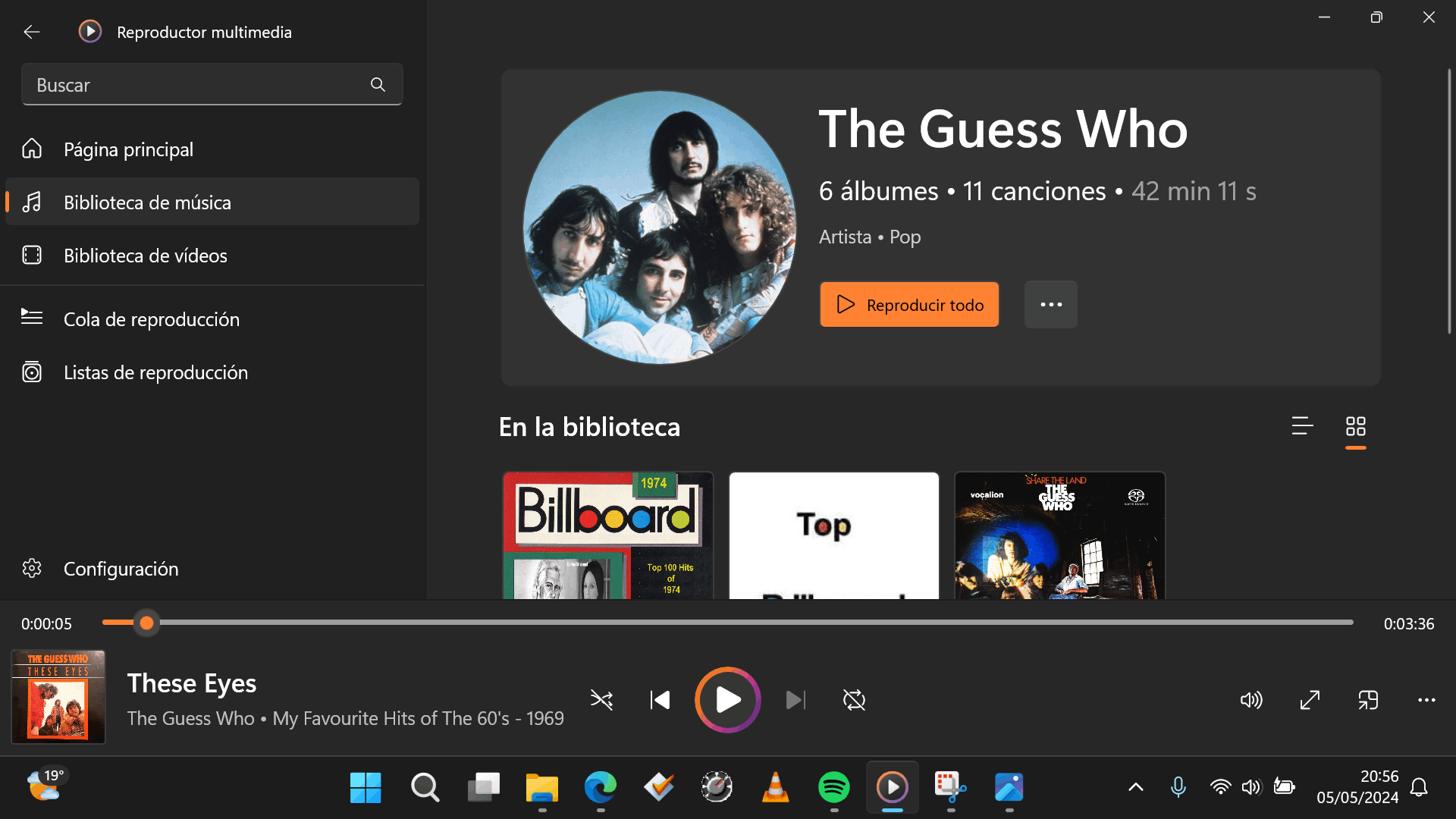Screen dimensions: 1456x819
Task: Open Task View on taskbar
Action: pyautogui.click(x=484, y=788)
